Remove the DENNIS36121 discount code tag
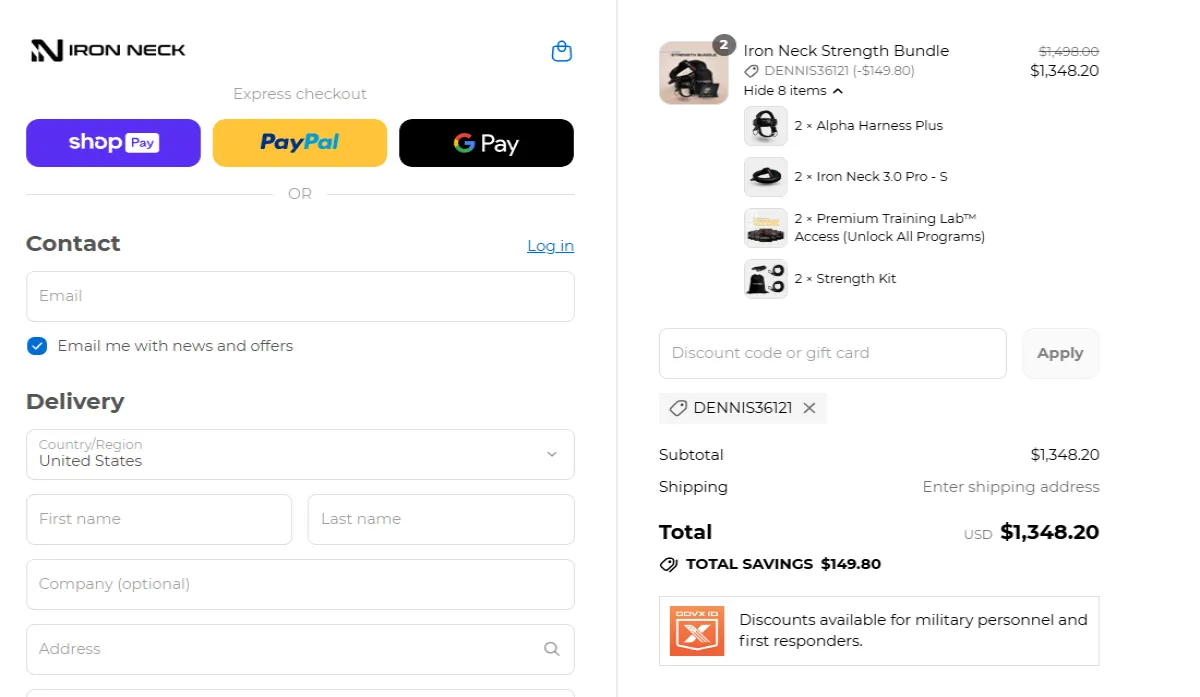 (809, 408)
